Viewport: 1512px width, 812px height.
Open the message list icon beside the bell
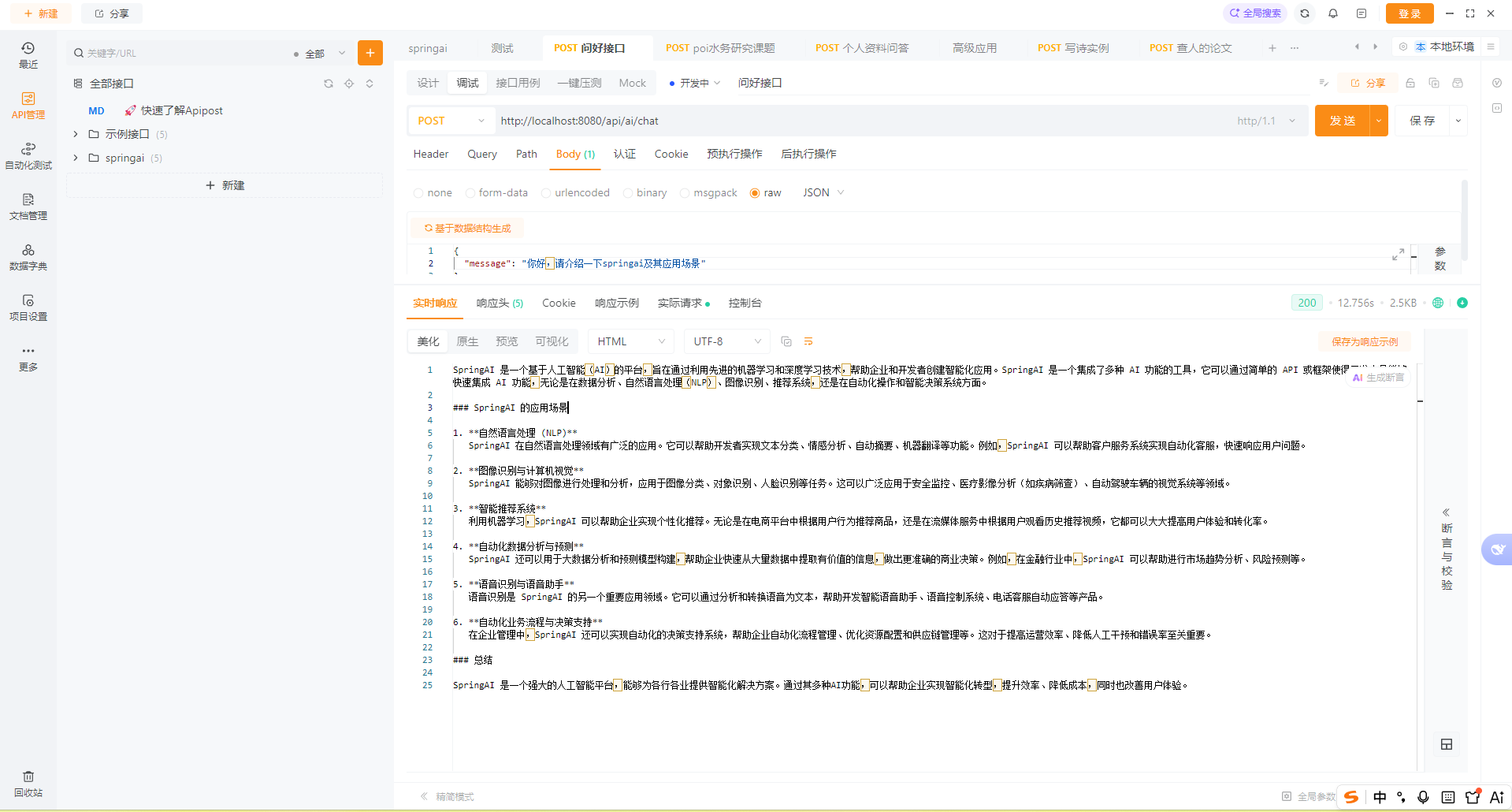[x=1362, y=13]
